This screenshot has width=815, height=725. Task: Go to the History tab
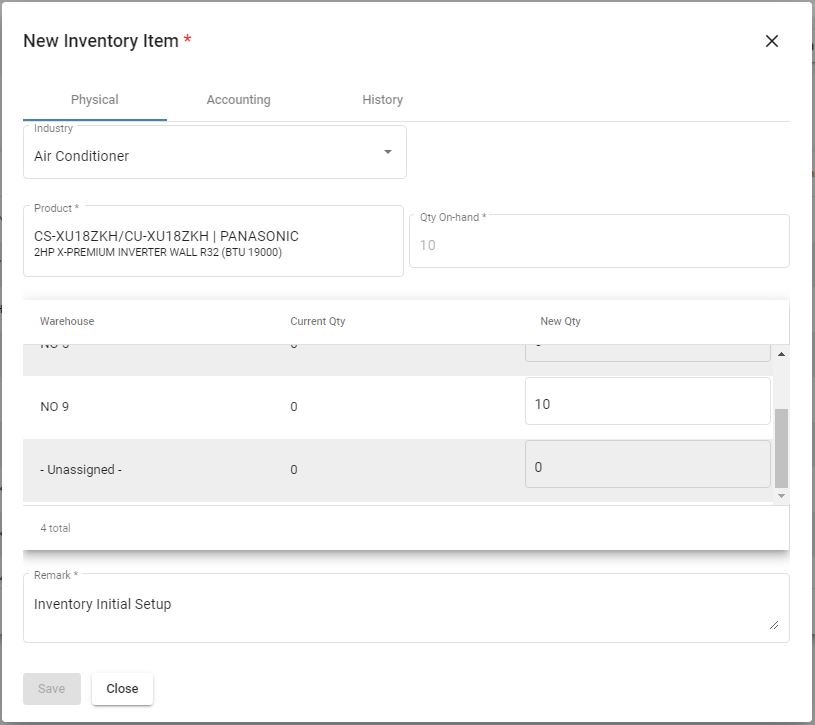tap(382, 100)
